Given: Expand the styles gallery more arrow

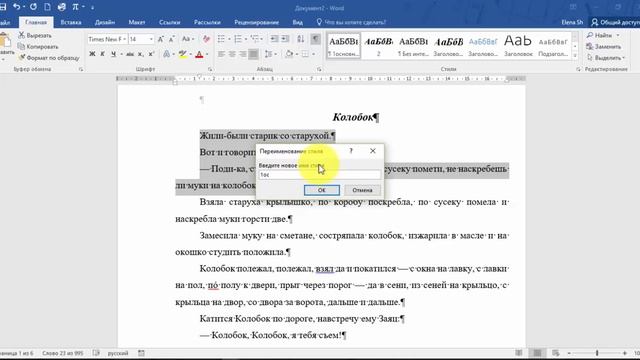Looking at the screenshot, I should tap(575, 55).
